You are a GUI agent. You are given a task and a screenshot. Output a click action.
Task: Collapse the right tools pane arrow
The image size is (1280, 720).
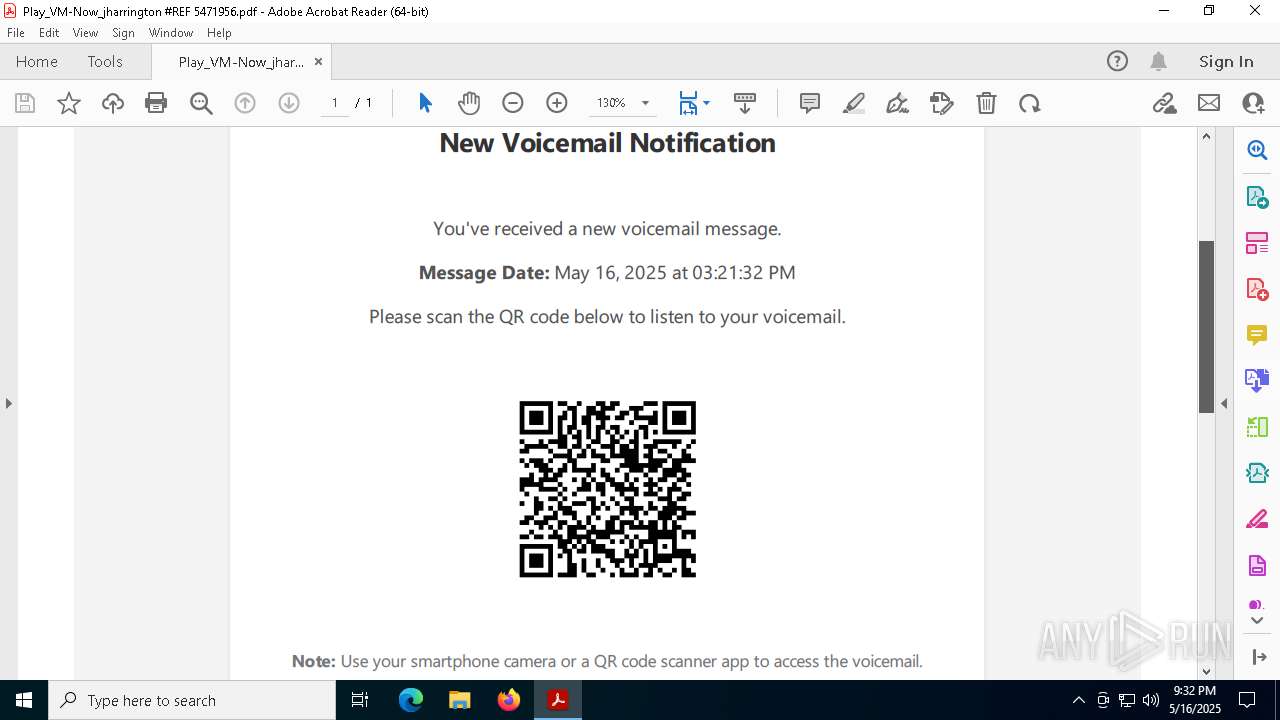[1224, 404]
